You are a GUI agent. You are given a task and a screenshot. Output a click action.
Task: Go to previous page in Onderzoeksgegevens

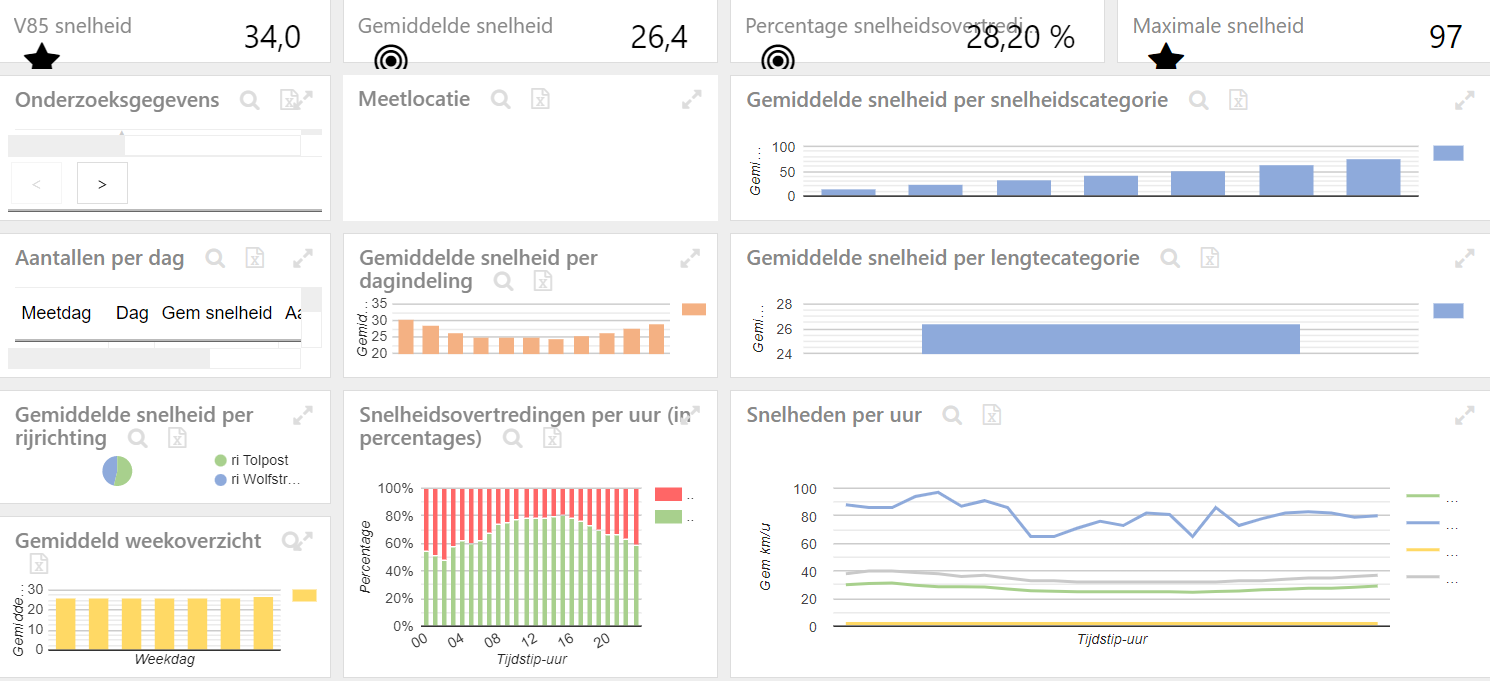[x=36, y=183]
